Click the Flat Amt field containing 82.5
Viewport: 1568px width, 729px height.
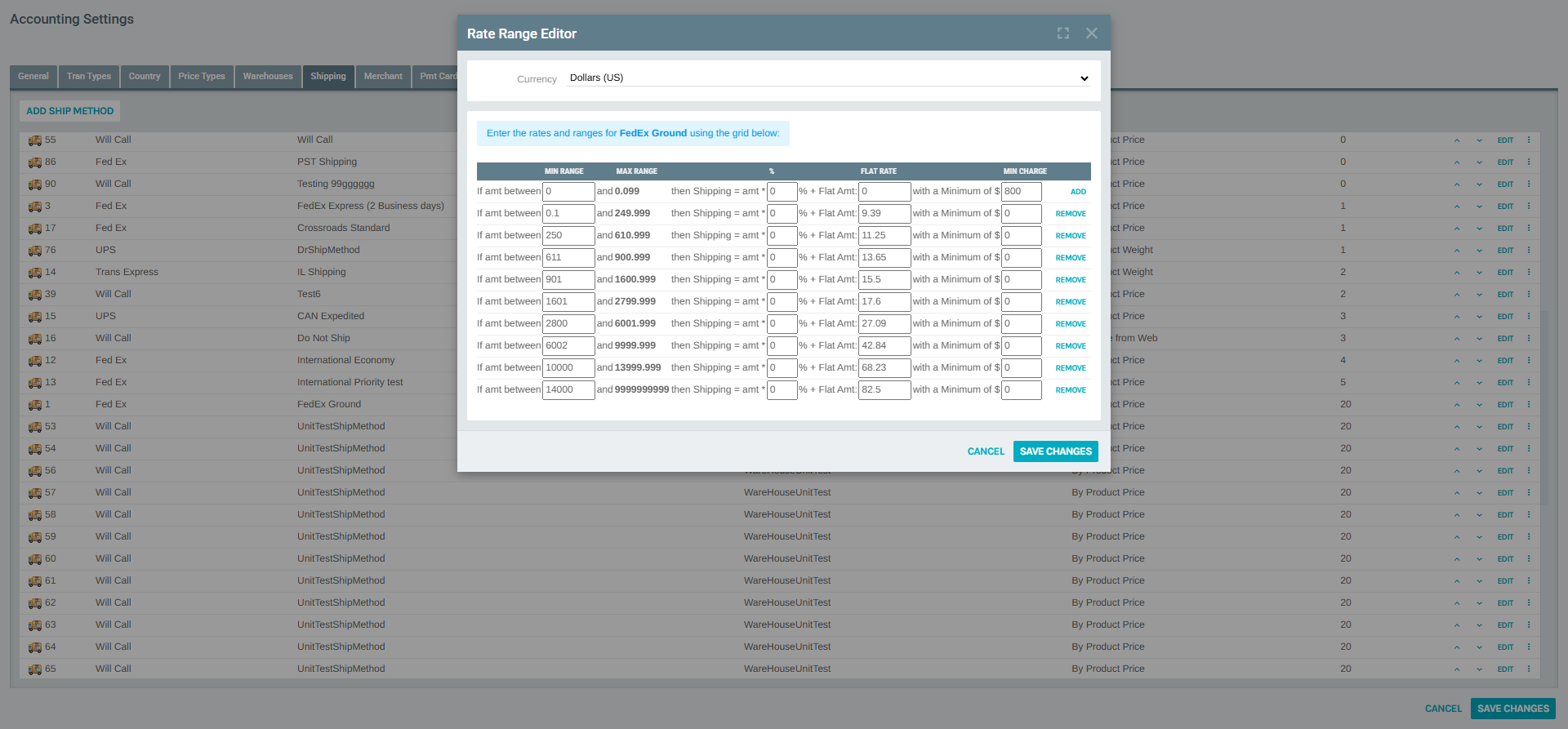coord(884,390)
